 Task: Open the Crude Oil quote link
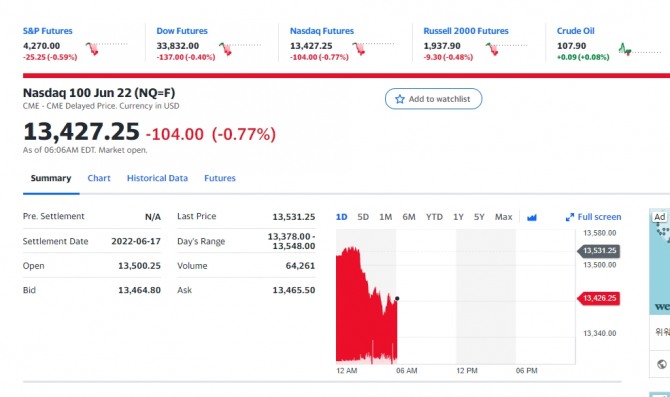[575, 31]
